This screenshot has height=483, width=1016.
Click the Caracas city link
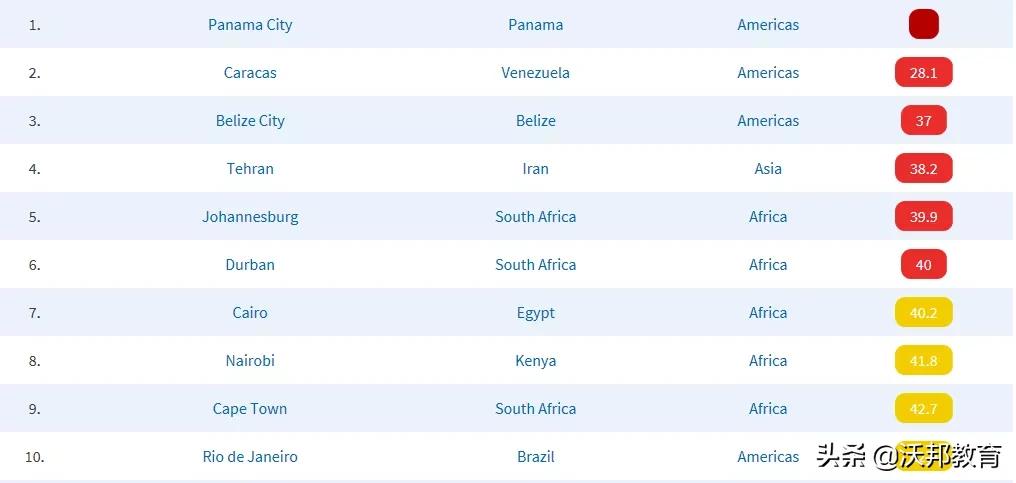tap(250, 73)
